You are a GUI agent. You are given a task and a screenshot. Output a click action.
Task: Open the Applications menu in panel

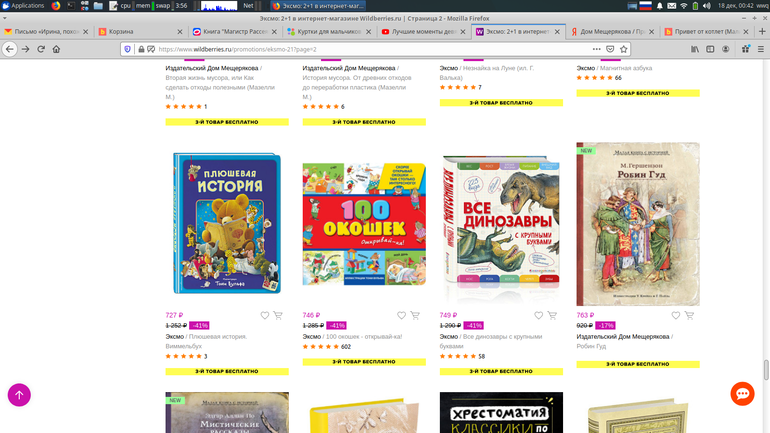coord(22,6)
